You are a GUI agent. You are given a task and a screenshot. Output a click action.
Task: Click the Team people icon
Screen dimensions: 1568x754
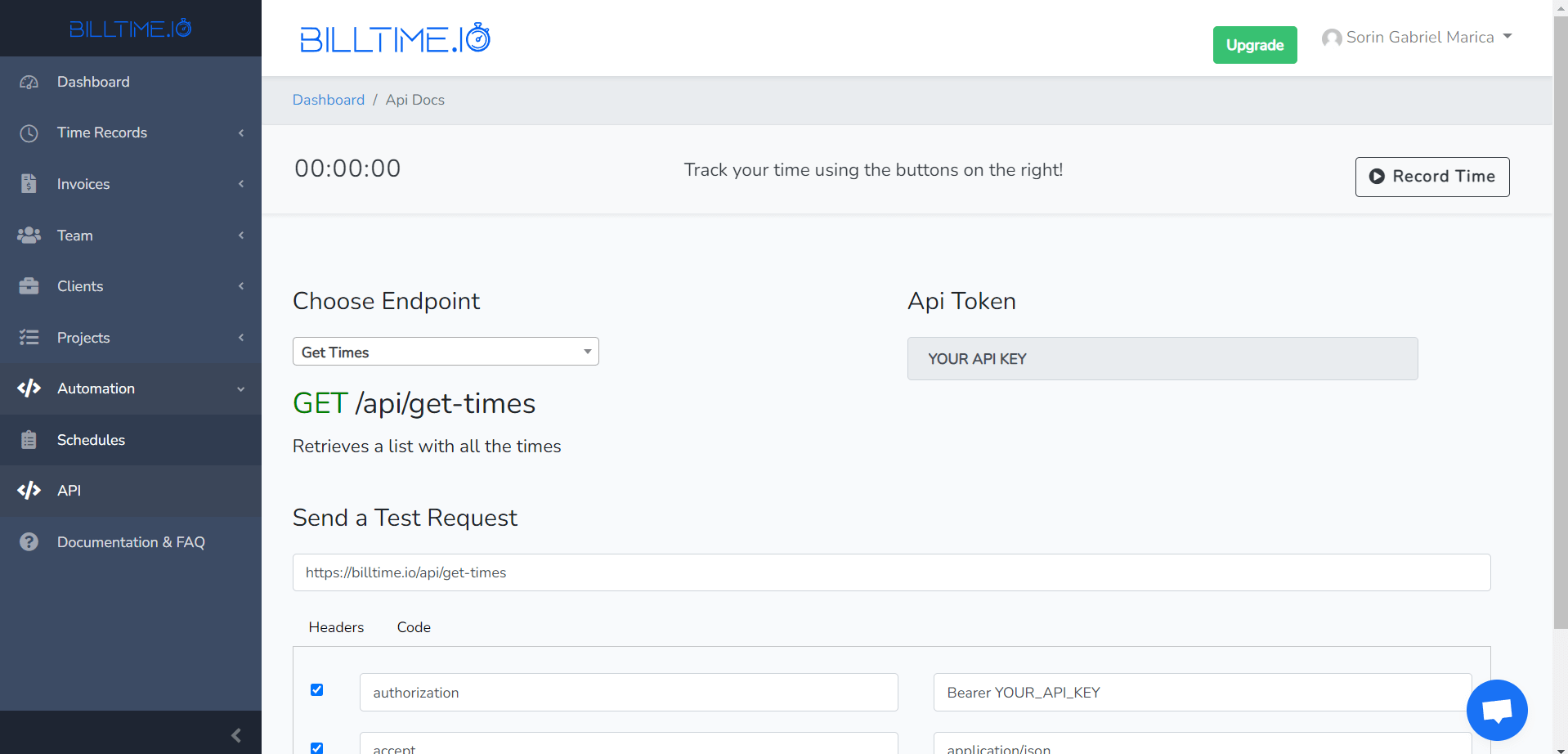point(29,236)
